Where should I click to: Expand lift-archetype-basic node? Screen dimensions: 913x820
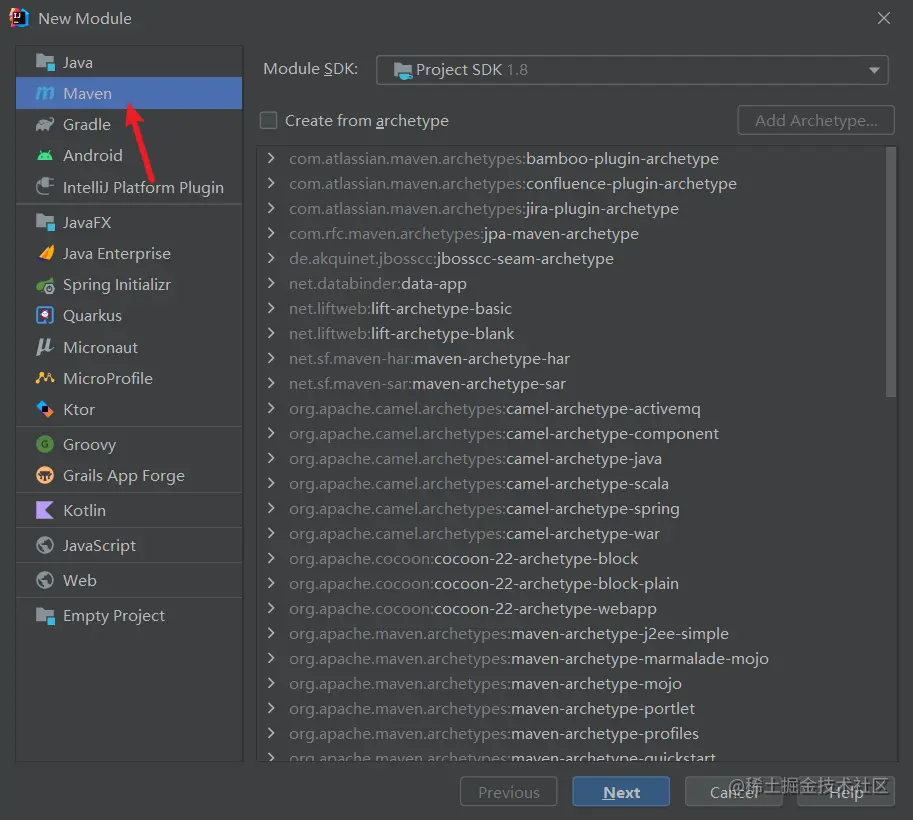click(271, 308)
